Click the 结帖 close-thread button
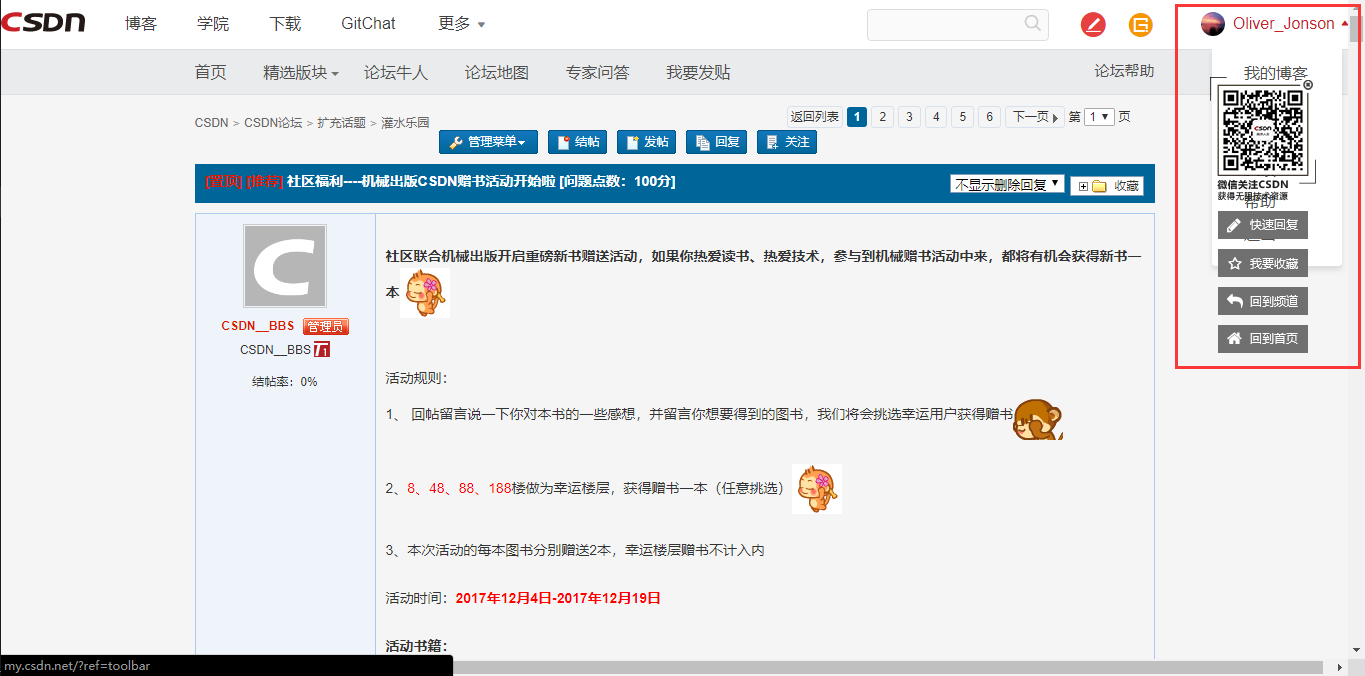1365x676 pixels. coord(577,142)
